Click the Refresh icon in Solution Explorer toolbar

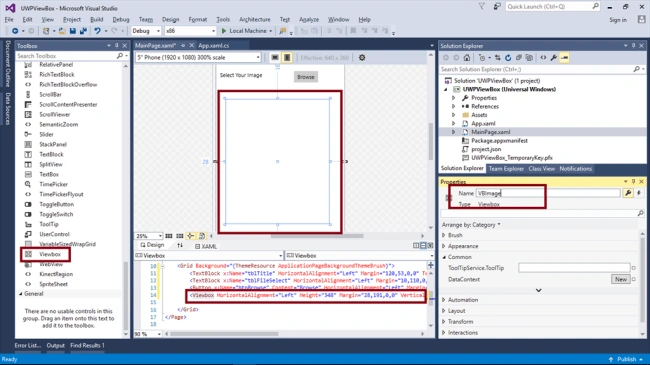tap(508, 58)
